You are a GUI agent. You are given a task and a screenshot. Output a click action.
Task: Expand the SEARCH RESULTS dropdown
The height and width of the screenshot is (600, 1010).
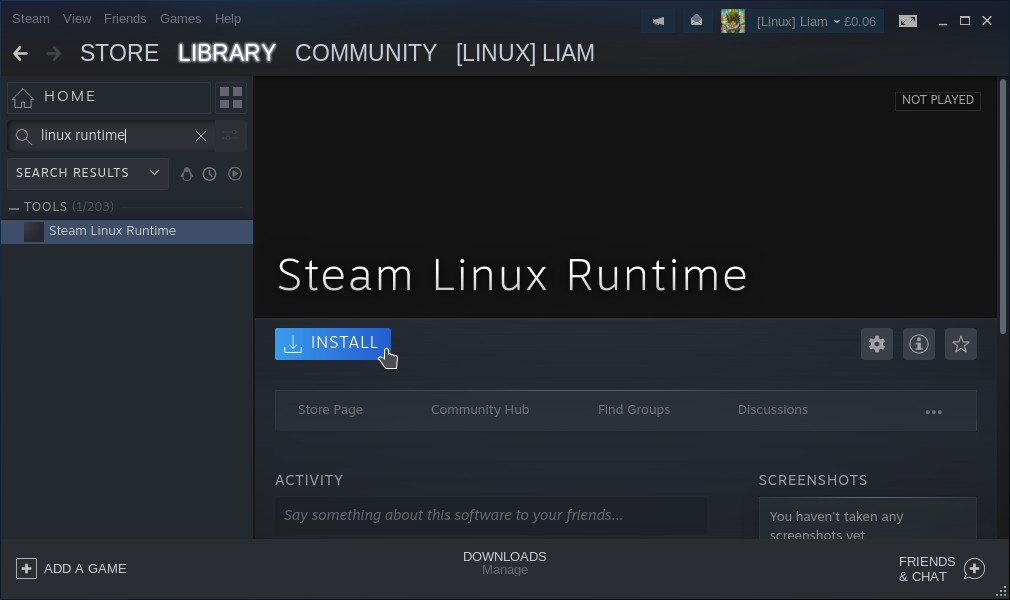88,173
